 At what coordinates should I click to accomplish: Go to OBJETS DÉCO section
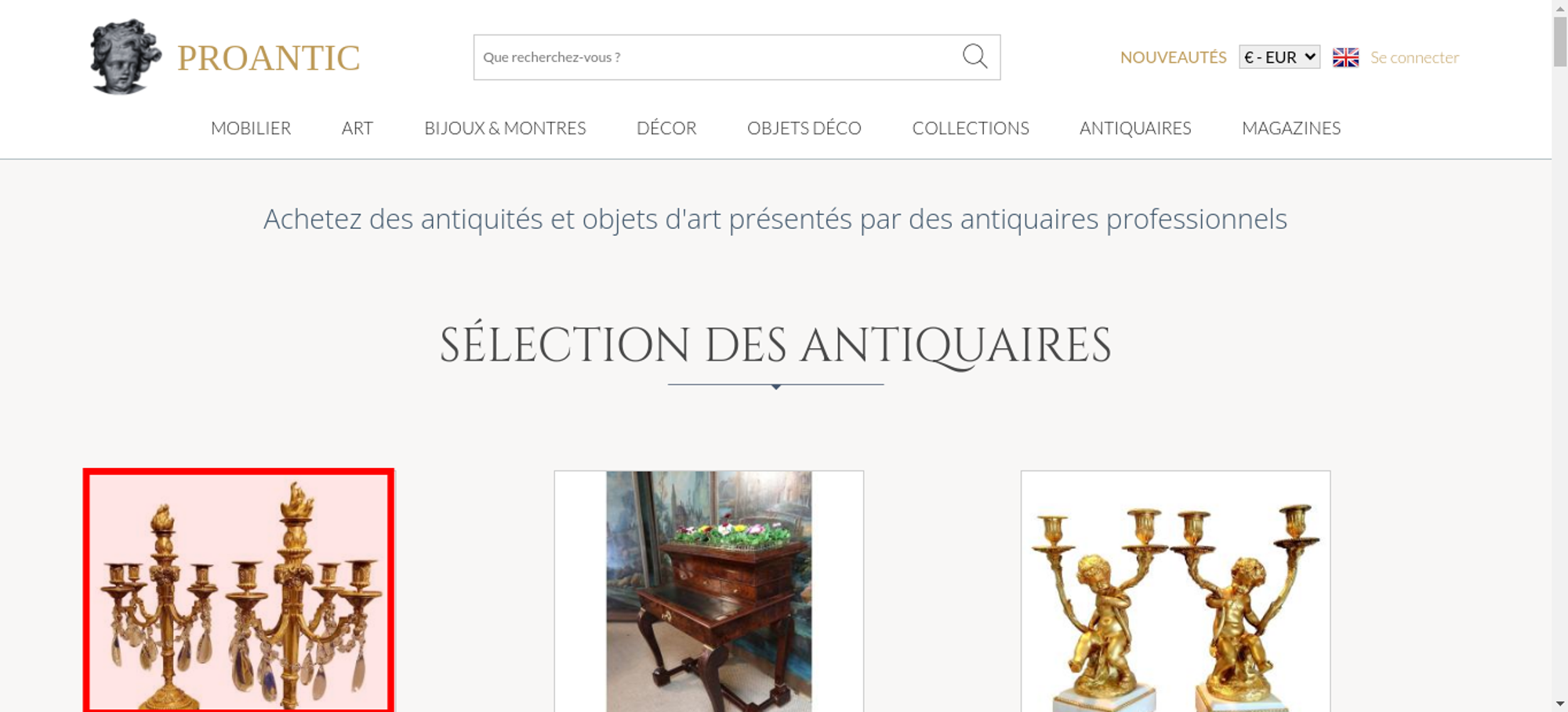(804, 128)
